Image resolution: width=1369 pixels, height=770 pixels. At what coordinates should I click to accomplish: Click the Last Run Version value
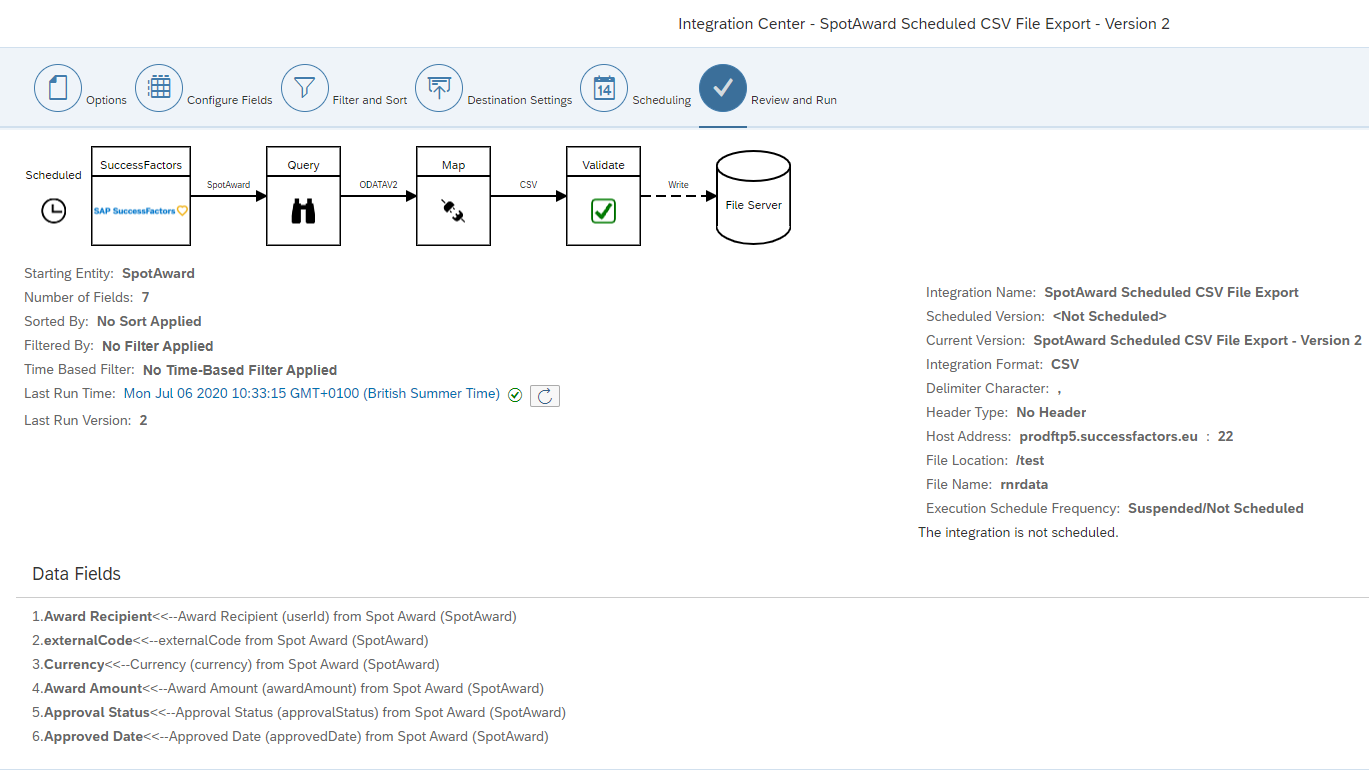pos(144,420)
